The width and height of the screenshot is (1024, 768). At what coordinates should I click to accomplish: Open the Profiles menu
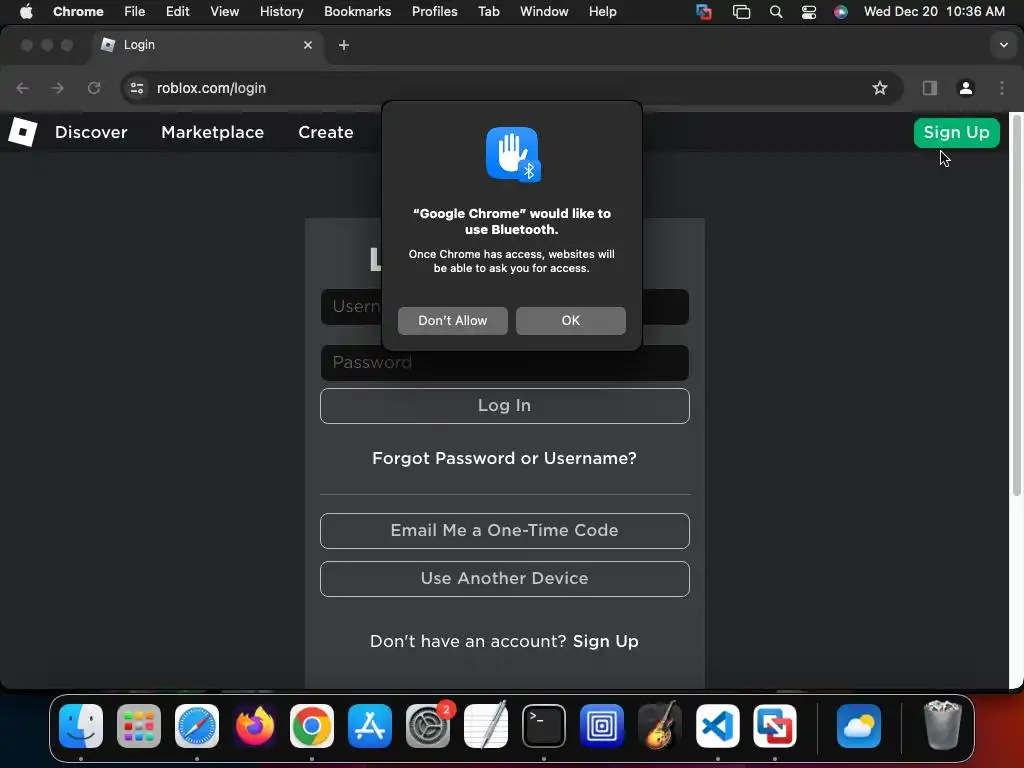pyautogui.click(x=434, y=12)
